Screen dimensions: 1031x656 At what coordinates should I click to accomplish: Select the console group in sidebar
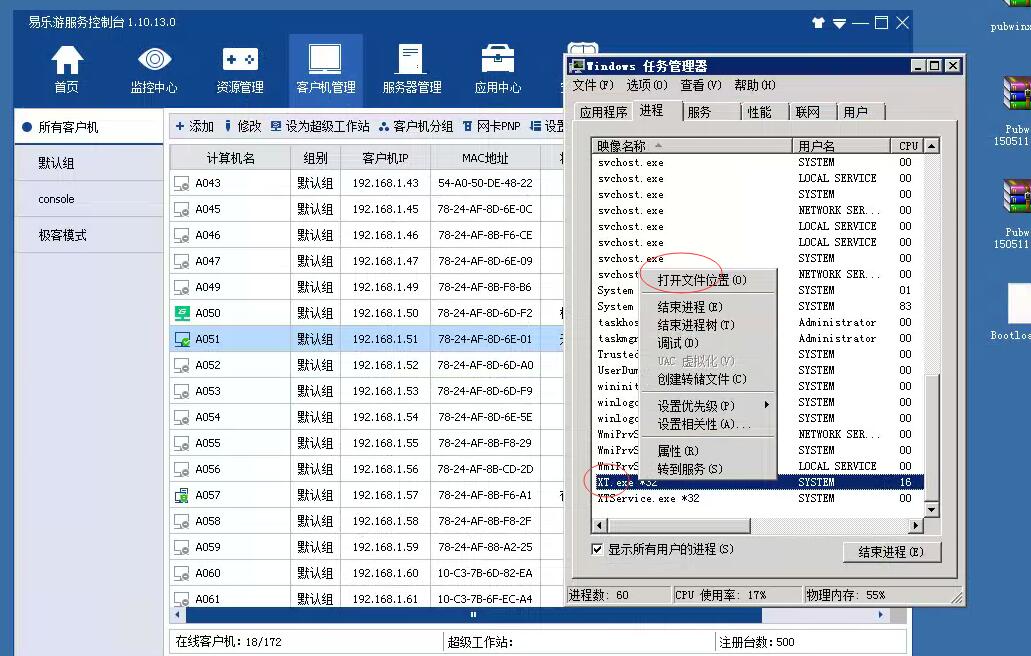tap(89, 199)
